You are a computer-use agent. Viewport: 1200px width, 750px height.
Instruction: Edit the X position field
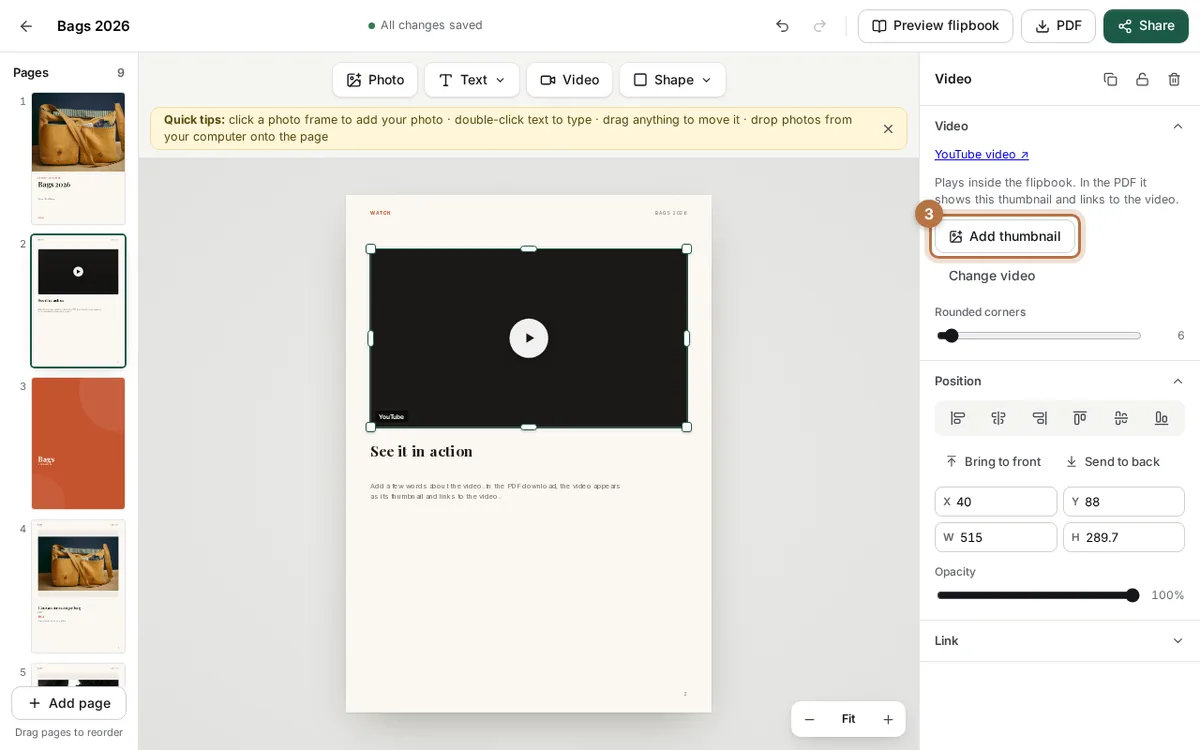point(996,502)
